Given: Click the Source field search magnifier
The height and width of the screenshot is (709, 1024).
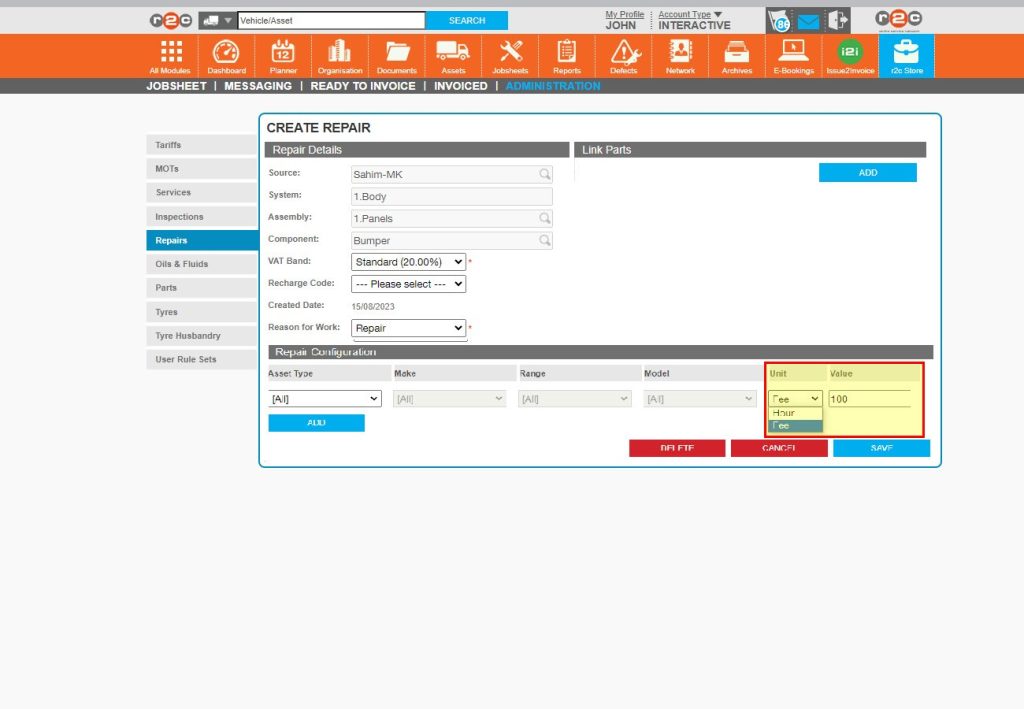Looking at the screenshot, I should coord(545,174).
